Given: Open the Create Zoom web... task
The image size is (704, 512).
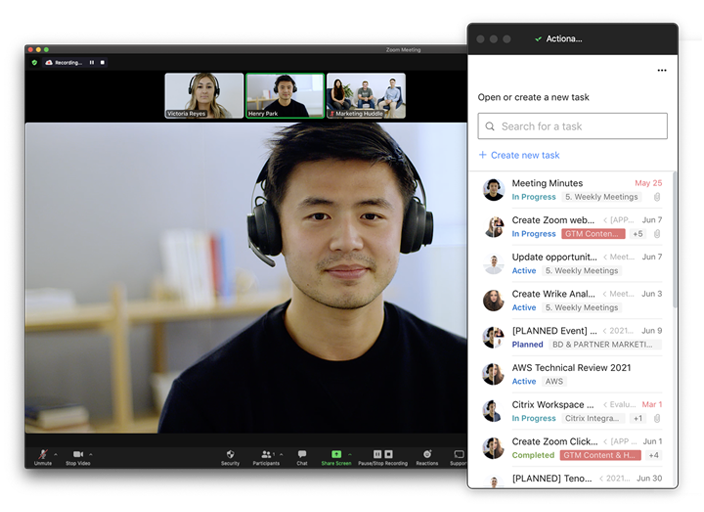Looking at the screenshot, I should 572,227.
